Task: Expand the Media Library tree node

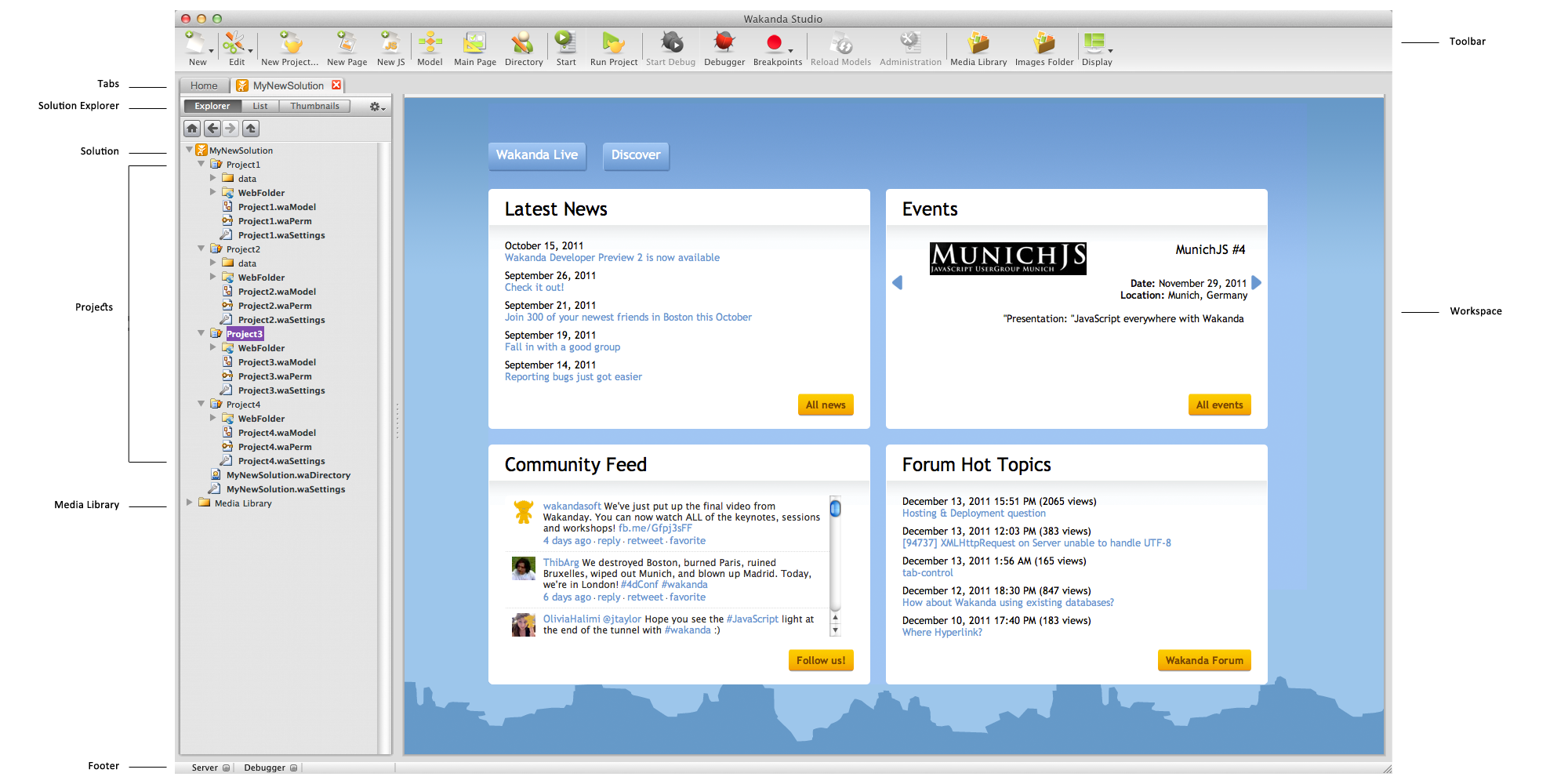Action: pos(189,503)
